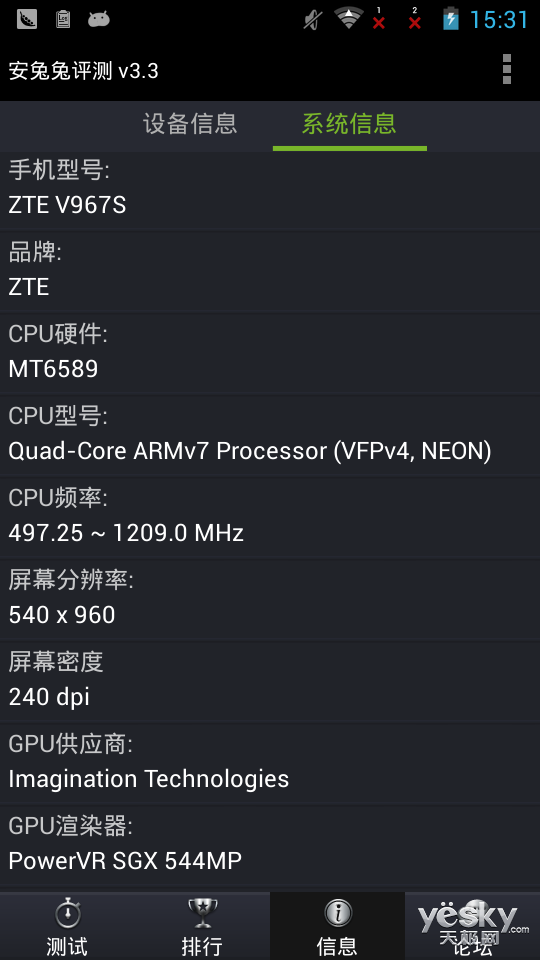Tap the clipboard notification icon

pos(62,20)
